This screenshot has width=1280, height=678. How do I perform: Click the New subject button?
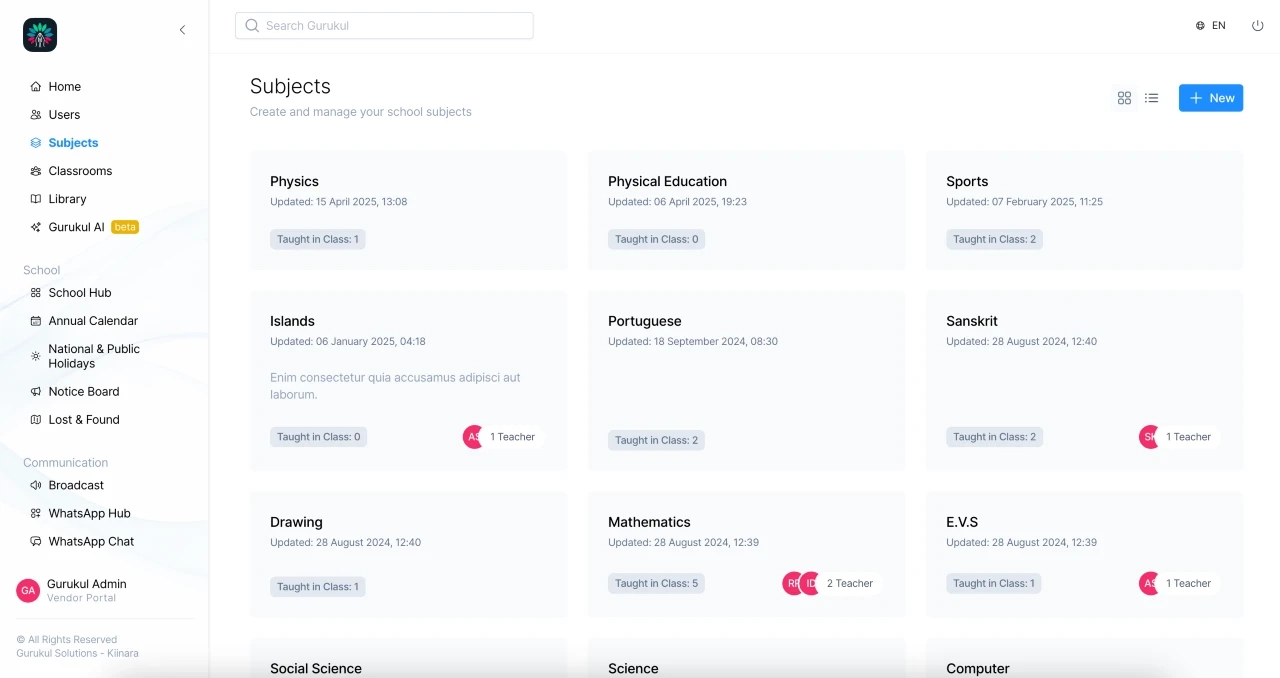point(1210,98)
